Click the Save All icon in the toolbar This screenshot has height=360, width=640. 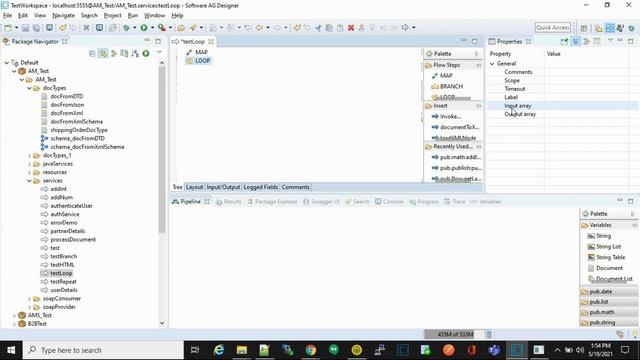pyautogui.click(x=36, y=28)
